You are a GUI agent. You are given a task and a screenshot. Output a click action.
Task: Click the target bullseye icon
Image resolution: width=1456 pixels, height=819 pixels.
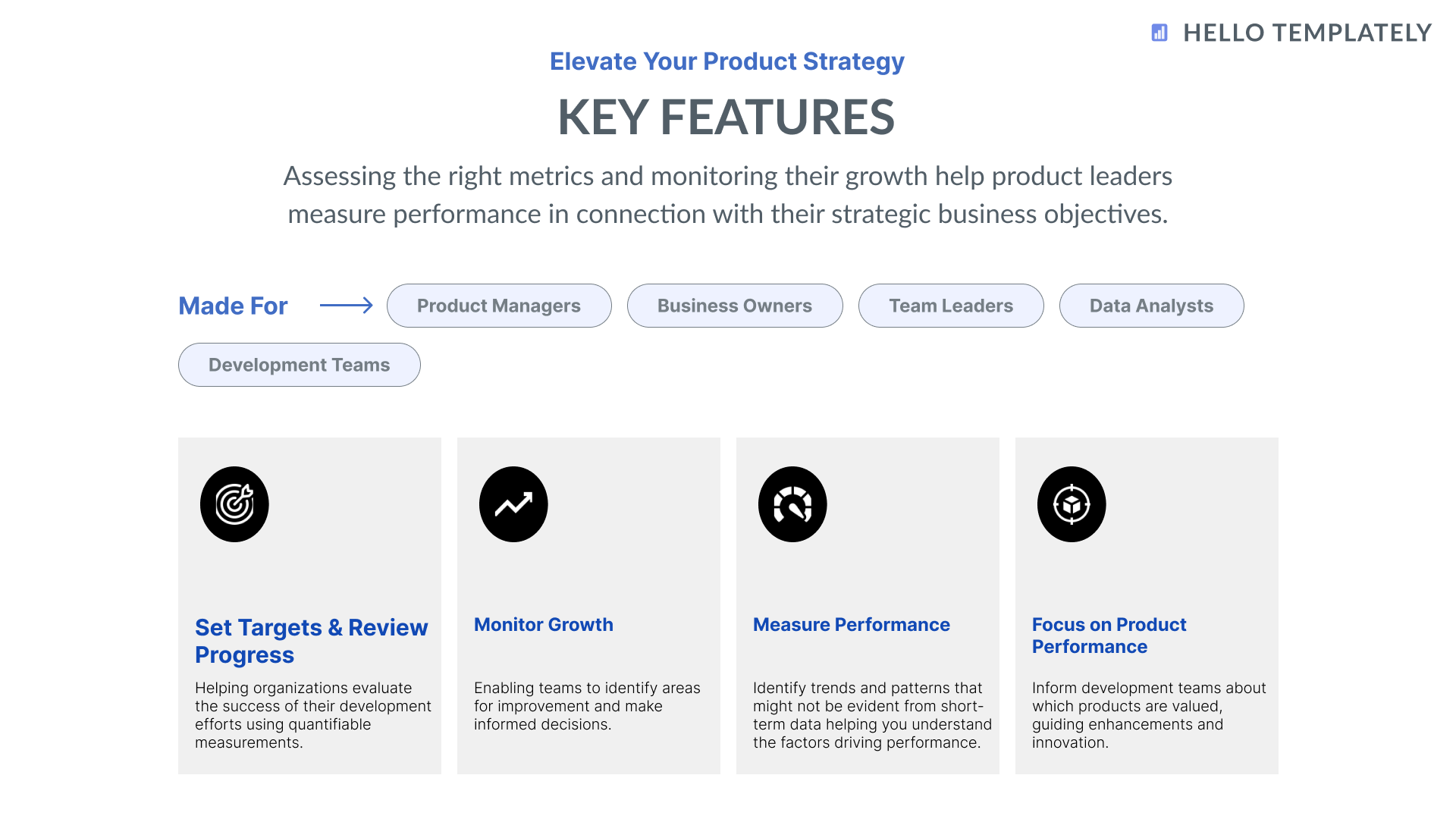click(234, 504)
